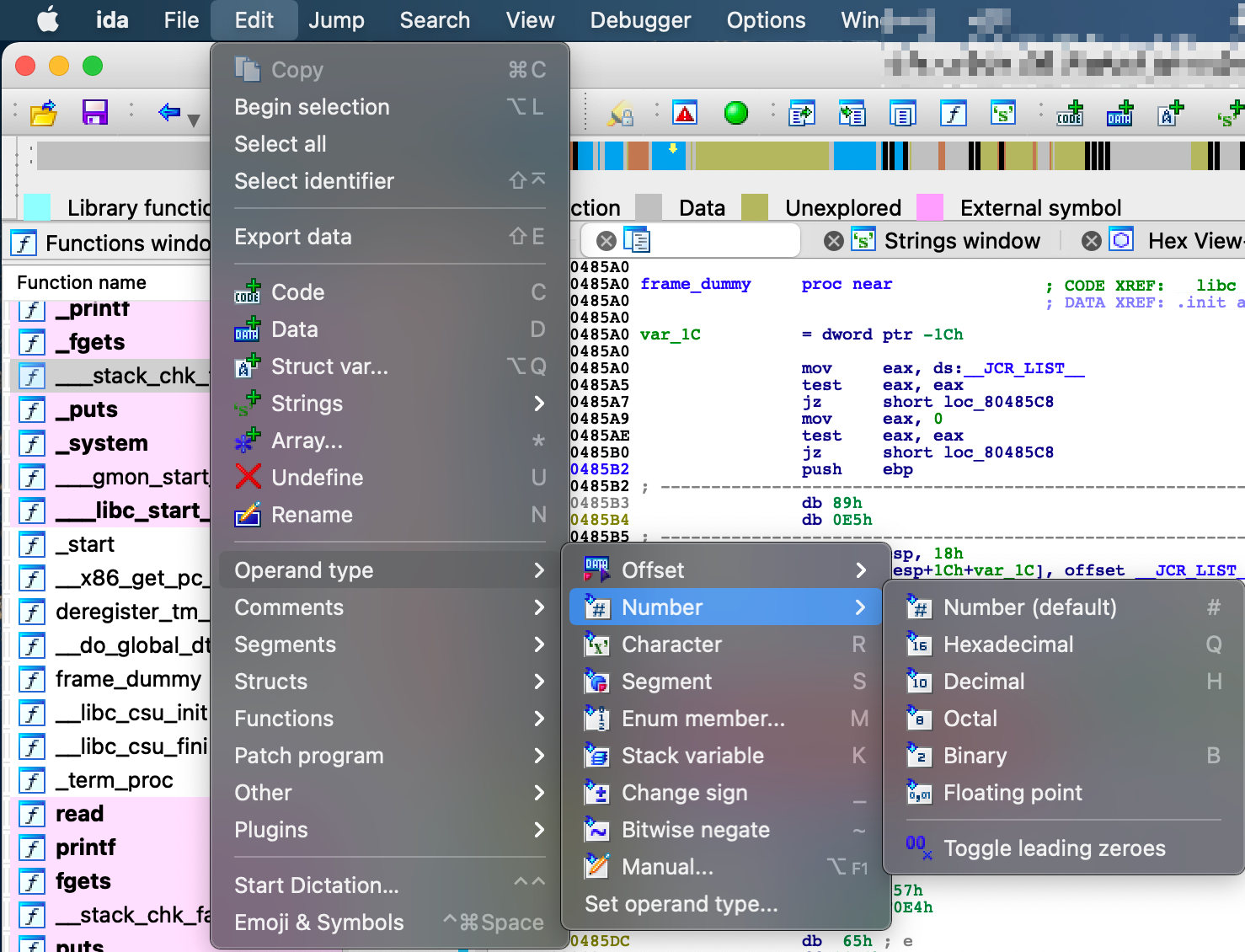Click the Binary number format icon

tap(919, 756)
